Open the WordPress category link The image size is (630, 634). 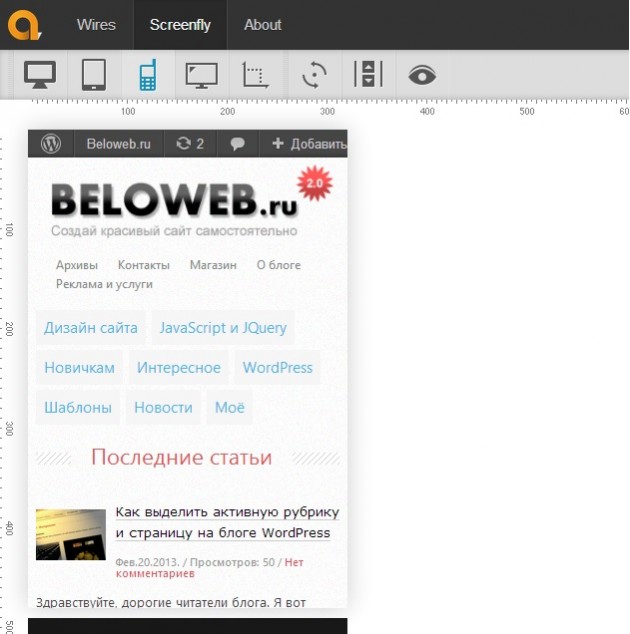click(x=277, y=368)
